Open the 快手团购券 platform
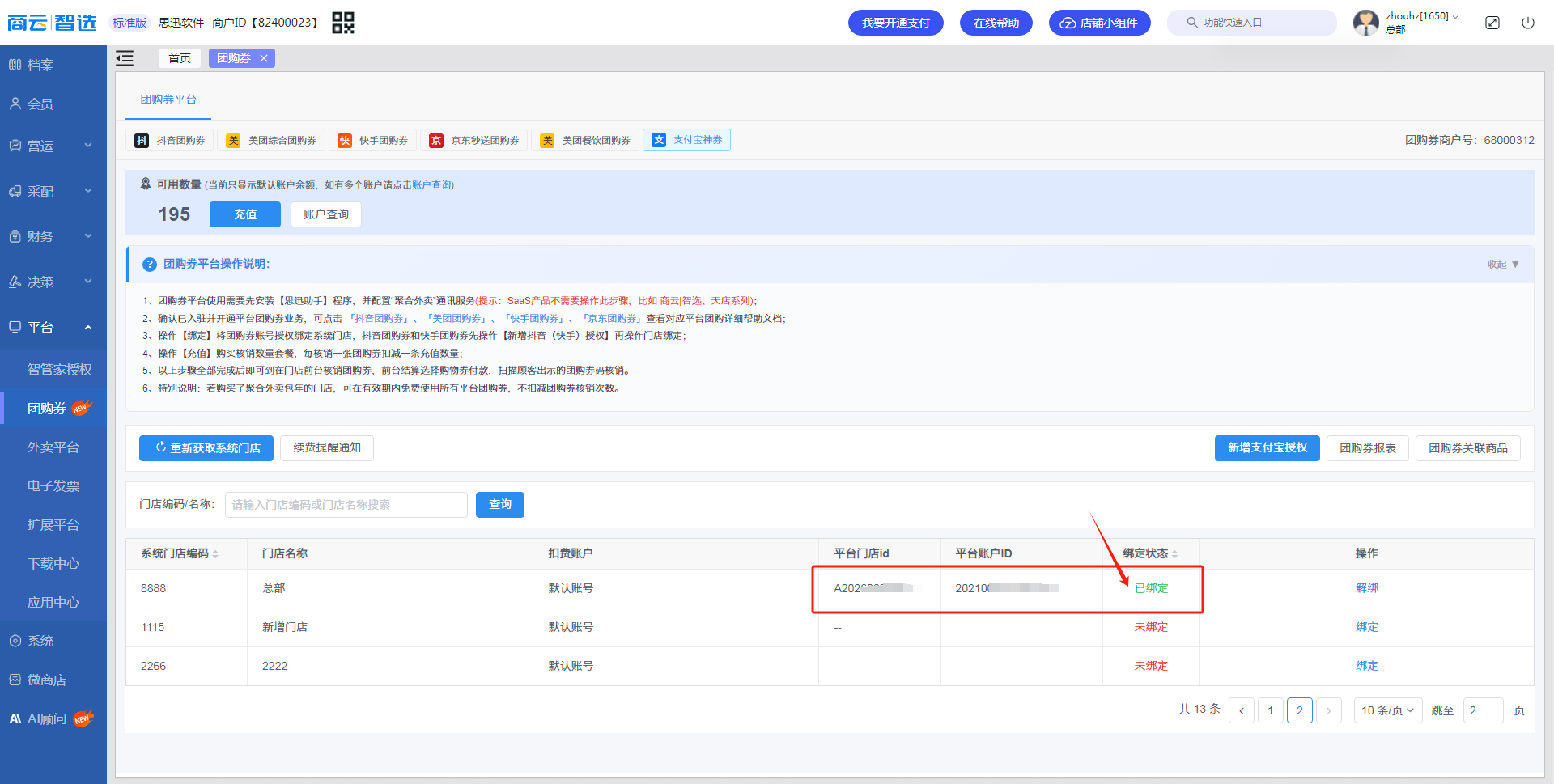 click(372, 140)
